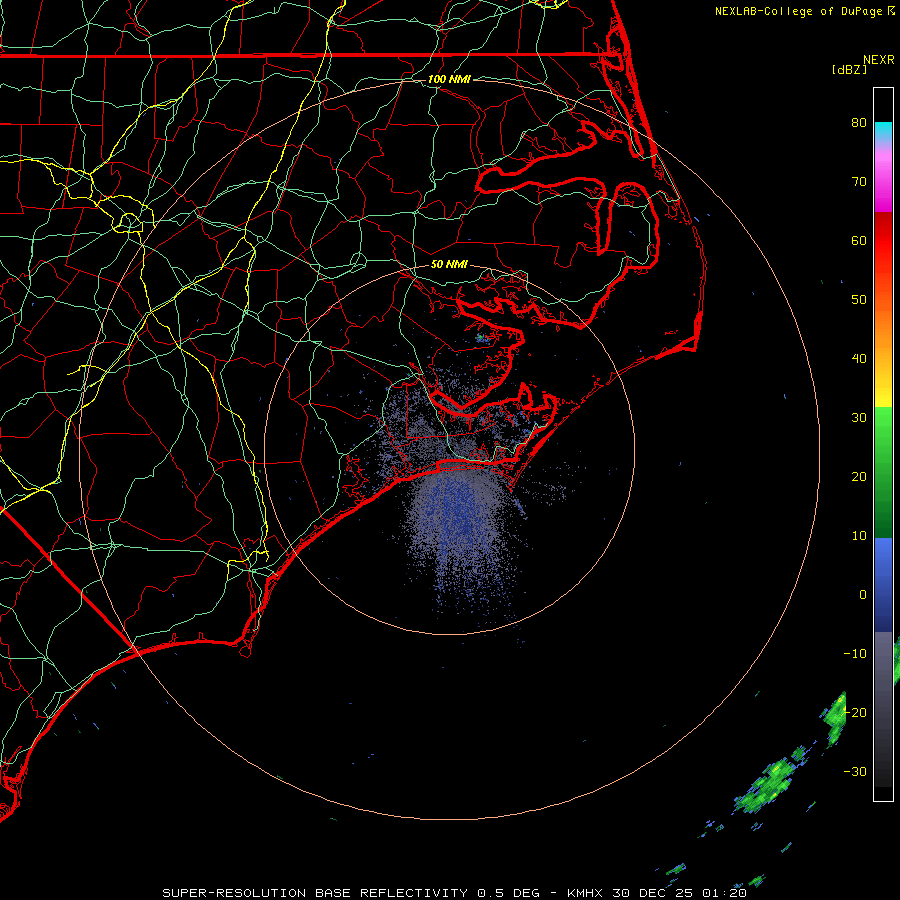900x900 pixels.
Task: Click the 50 NMI range ring label
Action: (449, 264)
